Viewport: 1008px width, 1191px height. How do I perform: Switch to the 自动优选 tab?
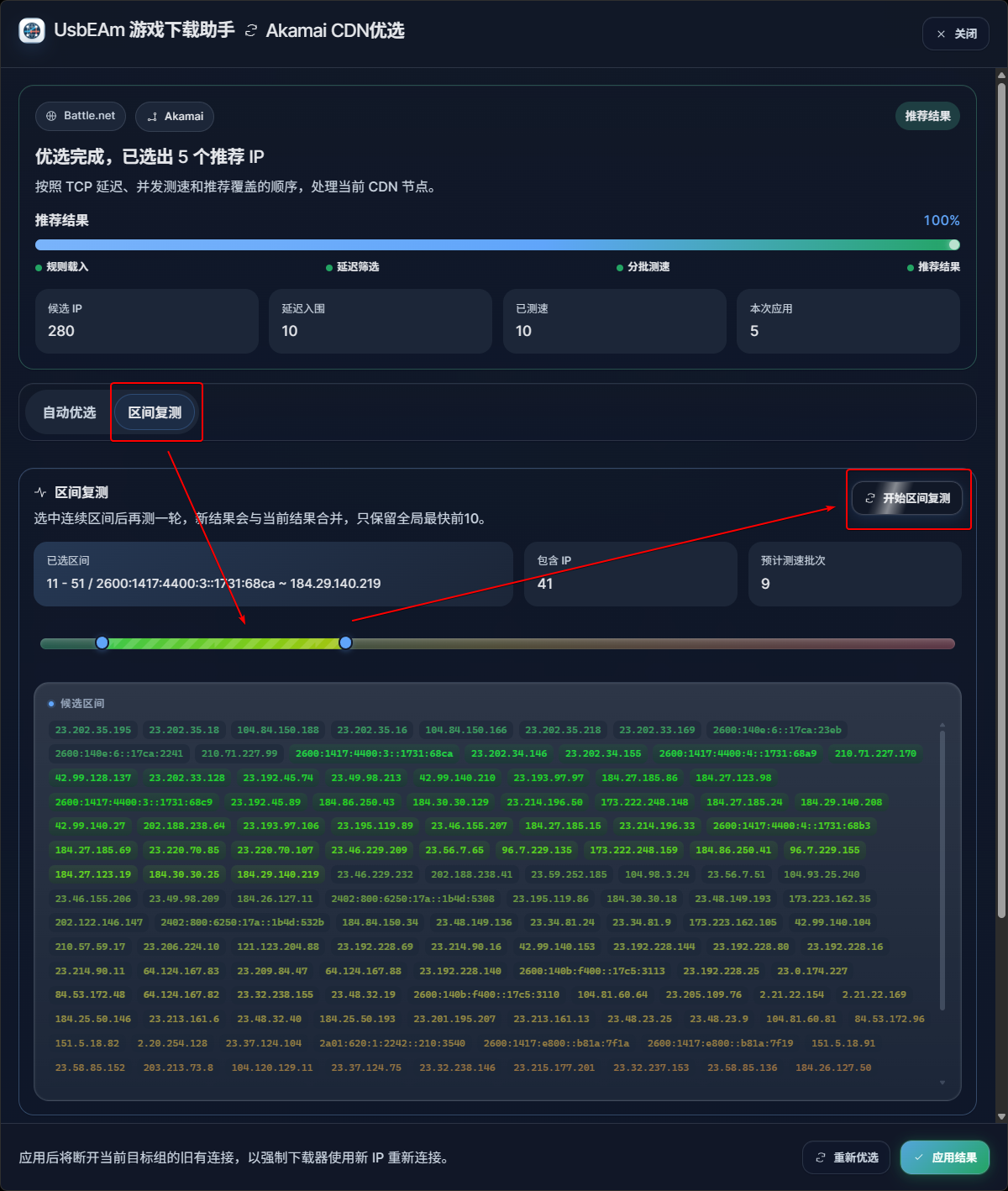coord(70,412)
